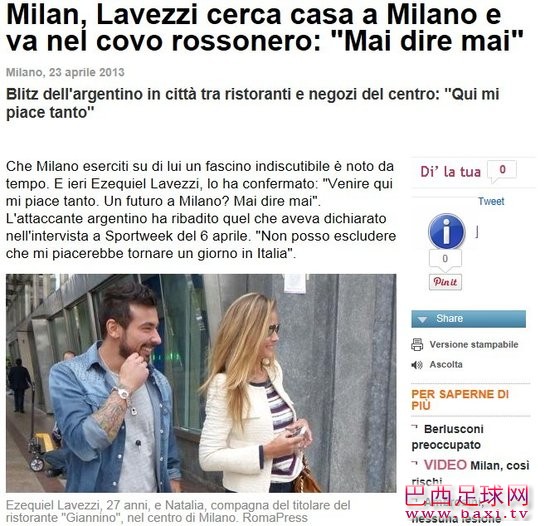This screenshot has height=526, width=550.
Task: Open the printer icon for printable version
Action: 417,344
